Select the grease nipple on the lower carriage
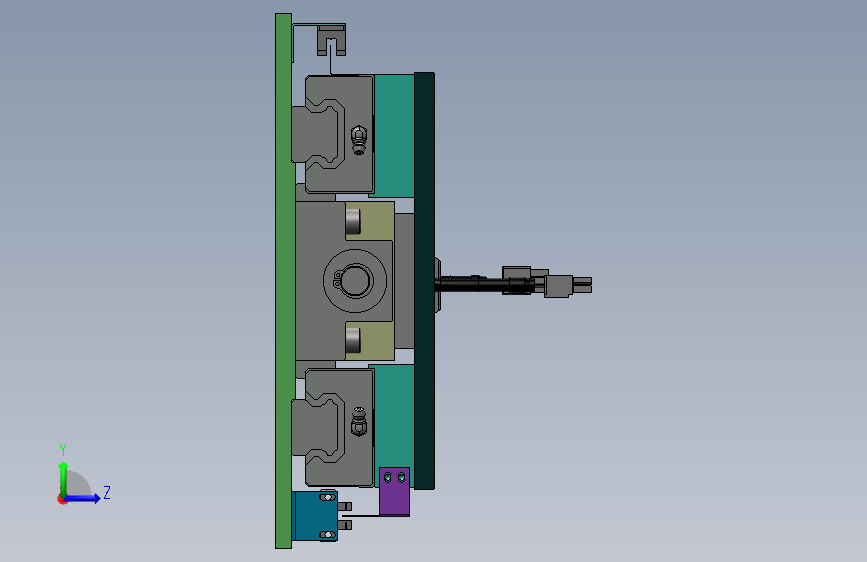 pyautogui.click(x=359, y=422)
